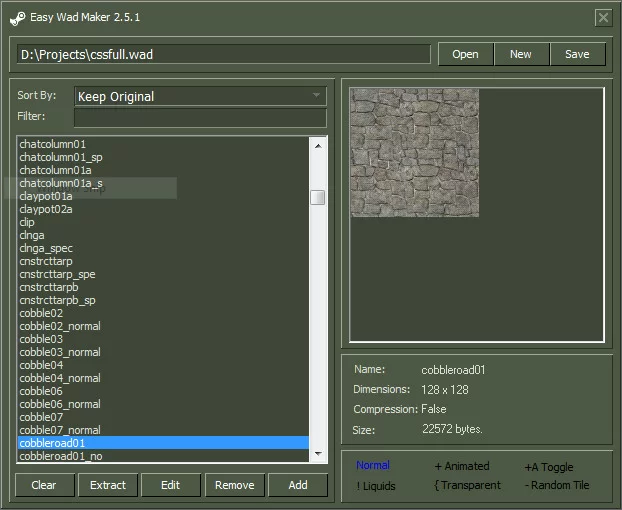622x510 pixels.
Task: Save the current WAD file
Action: (x=577, y=54)
